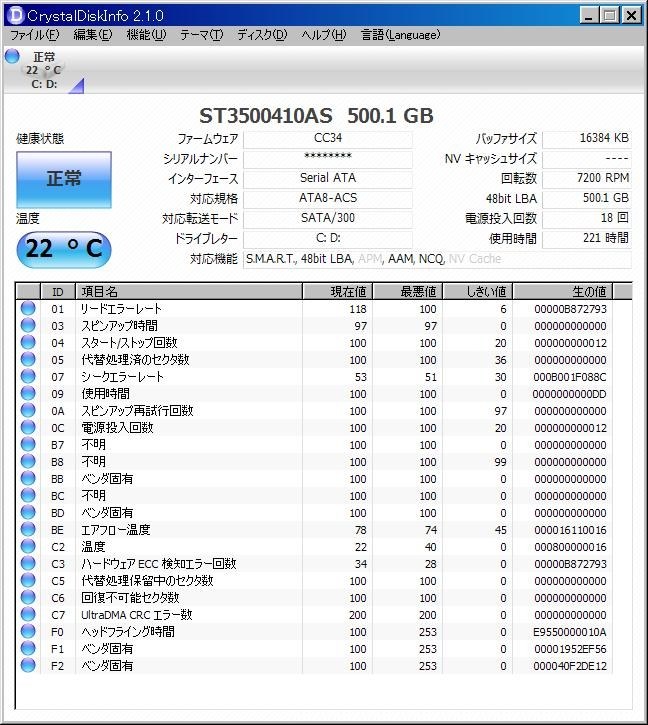The width and height of the screenshot is (648, 725).
Task: Click status orb for 05 代替処理済のセクタ数
Action: pos(28,359)
